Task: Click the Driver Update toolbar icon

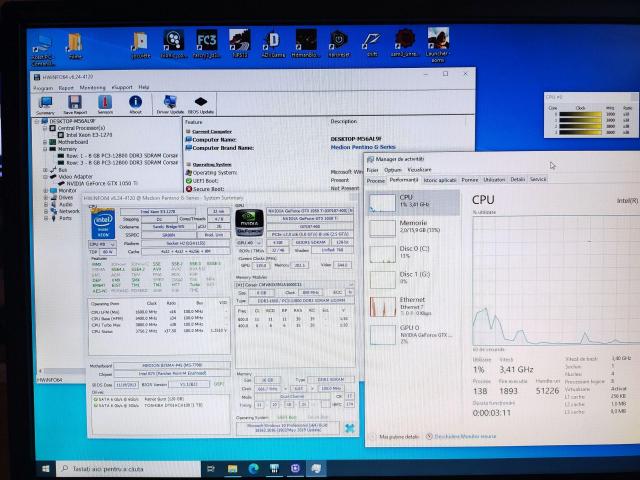Action: click(x=170, y=105)
